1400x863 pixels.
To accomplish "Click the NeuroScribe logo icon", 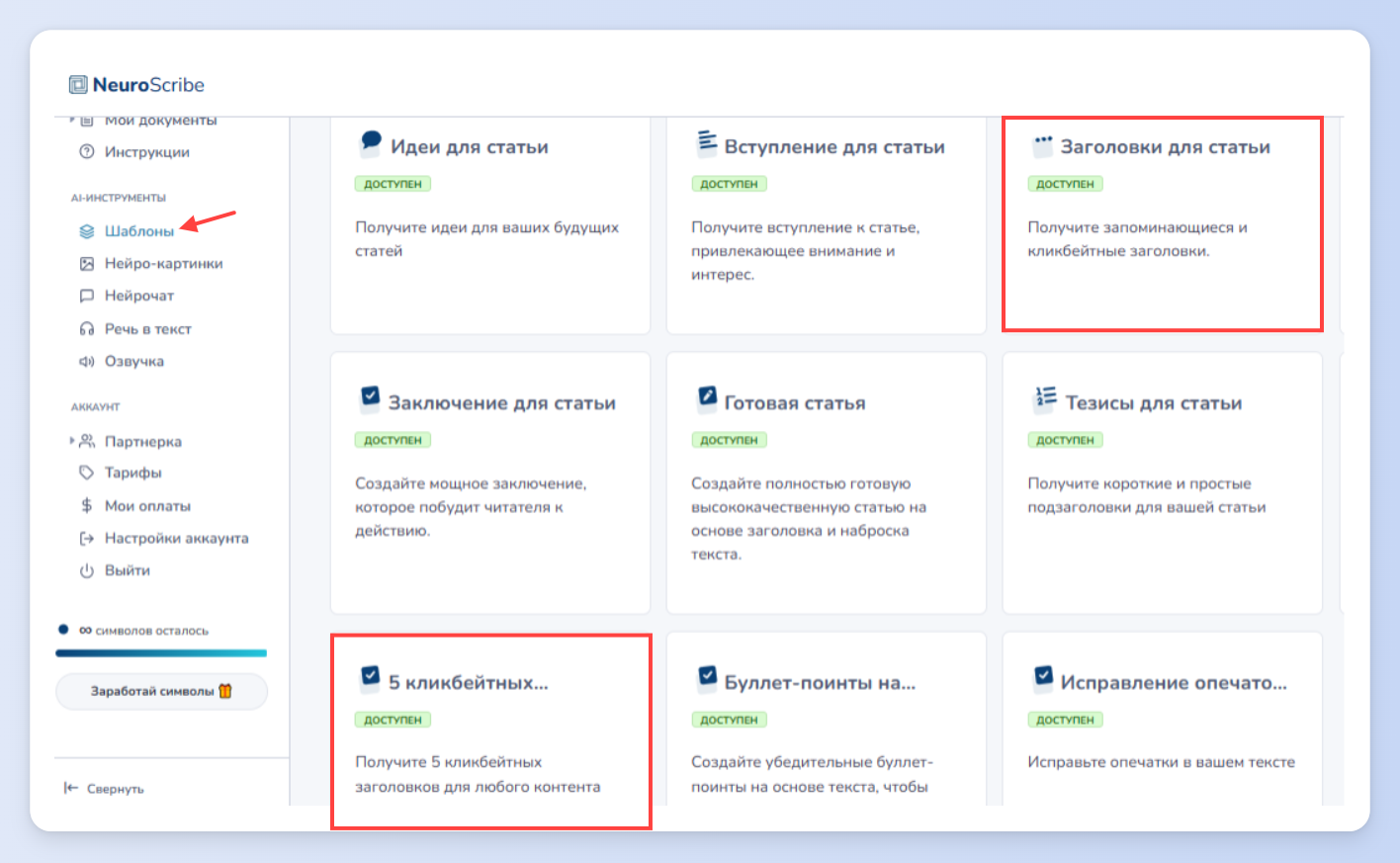I will (78, 85).
